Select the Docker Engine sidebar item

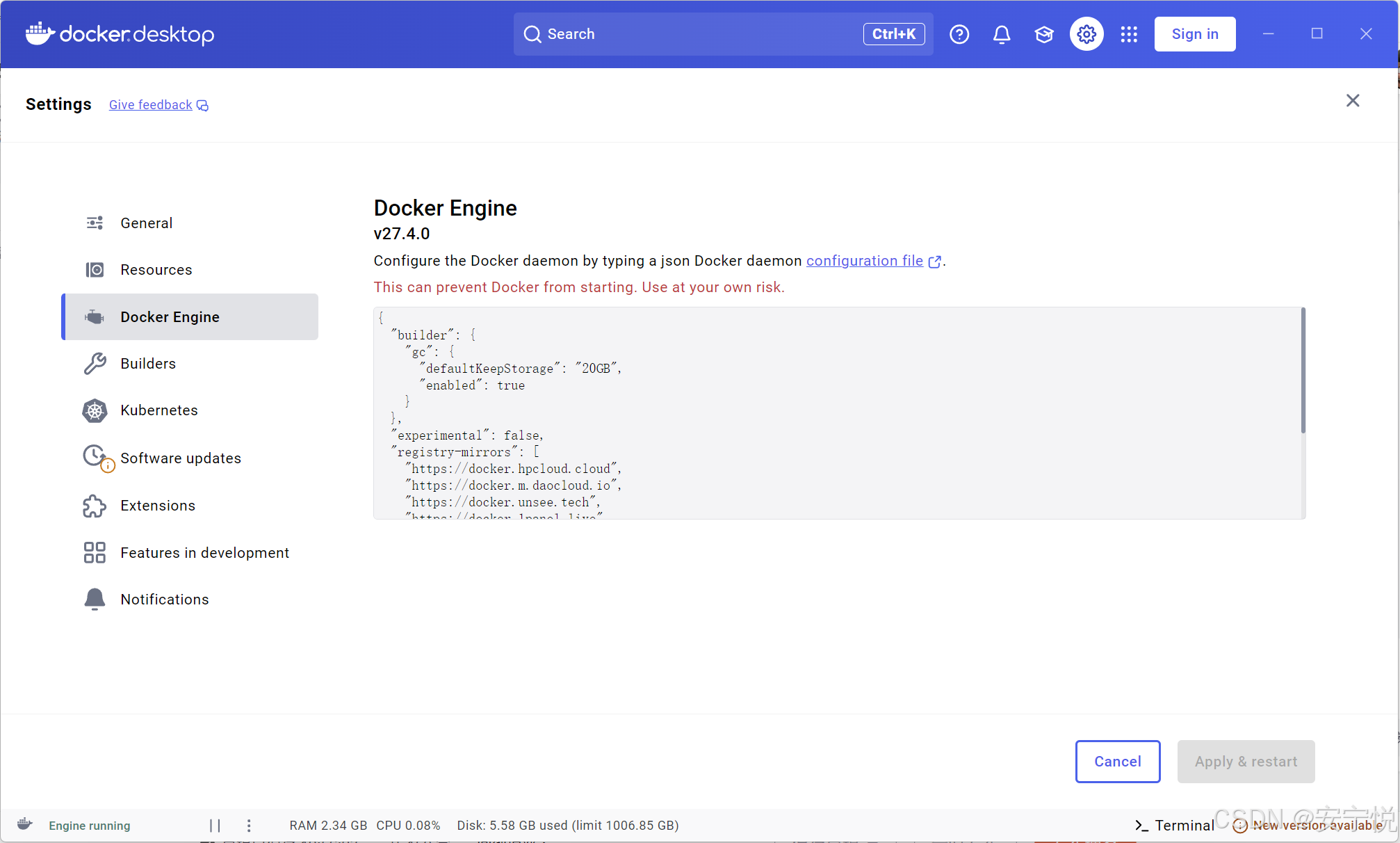(x=190, y=317)
